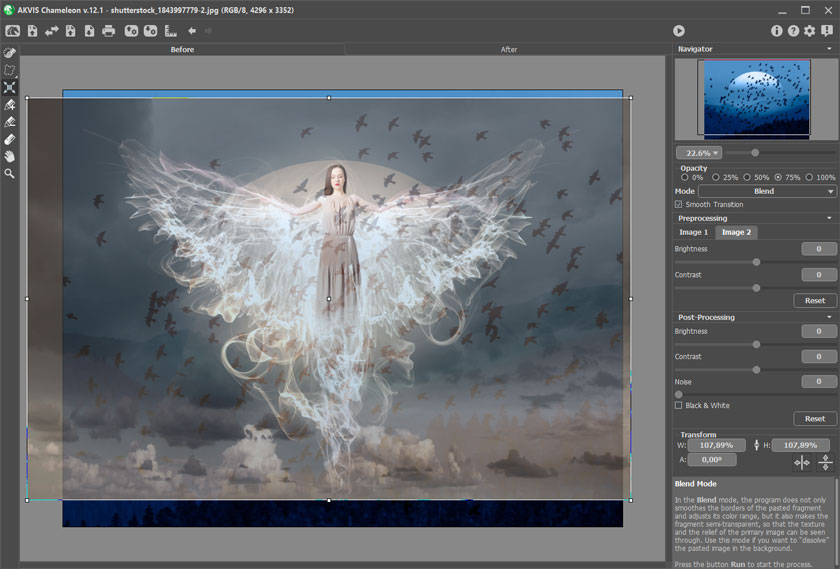Toggle the width-height proportion lock icon
Viewport: 840px width, 569px height.
click(756, 445)
